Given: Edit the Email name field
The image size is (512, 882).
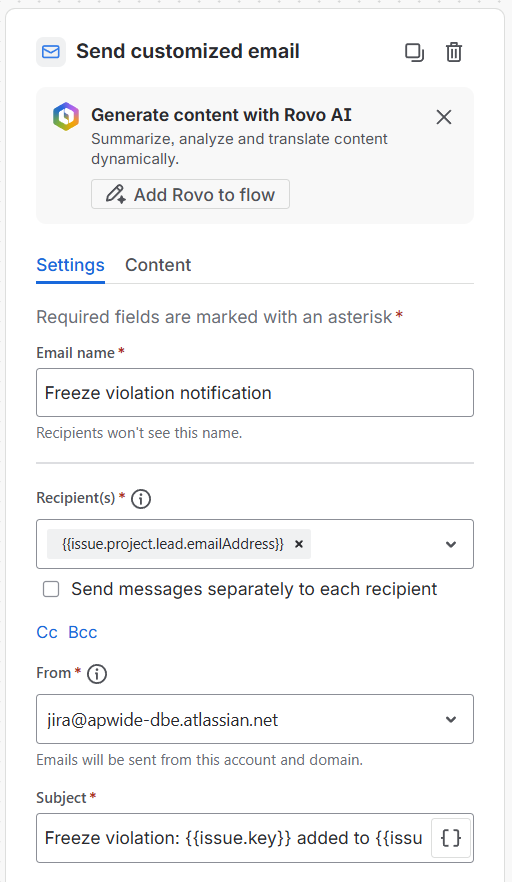Looking at the screenshot, I should click(255, 393).
